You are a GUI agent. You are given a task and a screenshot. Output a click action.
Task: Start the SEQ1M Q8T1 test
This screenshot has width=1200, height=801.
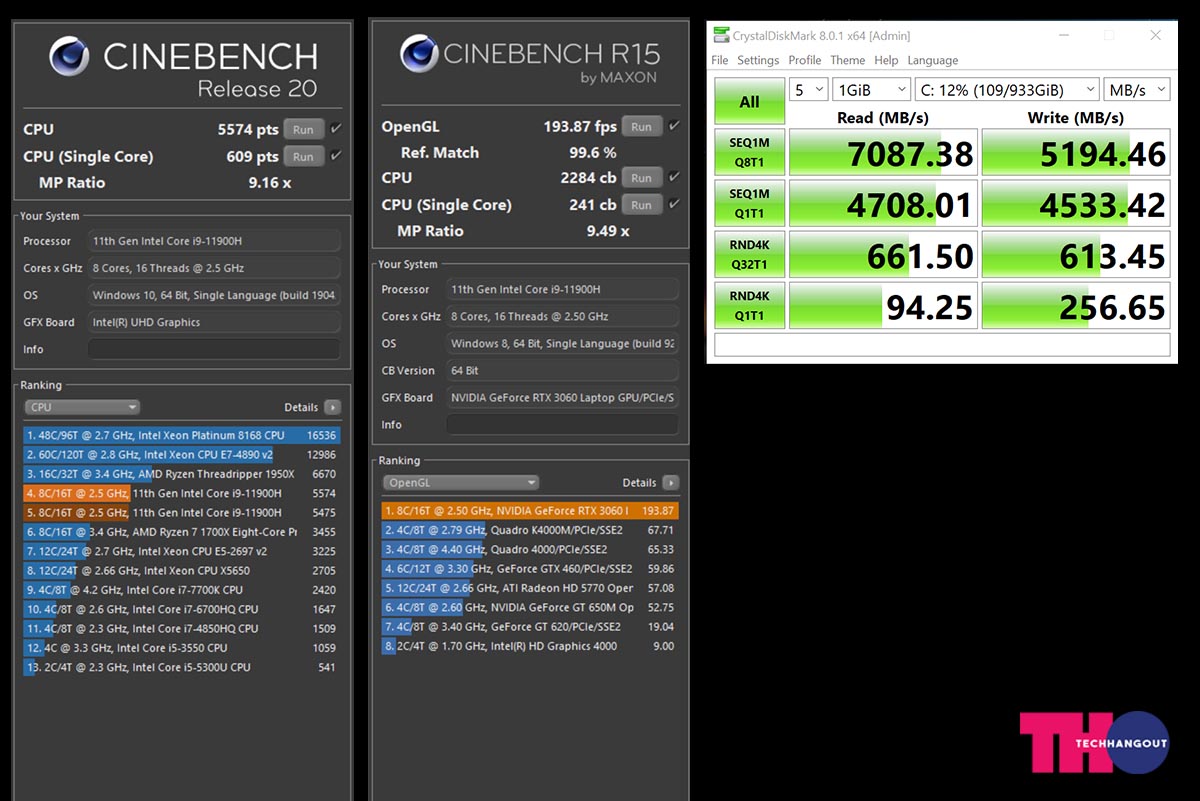click(x=749, y=153)
